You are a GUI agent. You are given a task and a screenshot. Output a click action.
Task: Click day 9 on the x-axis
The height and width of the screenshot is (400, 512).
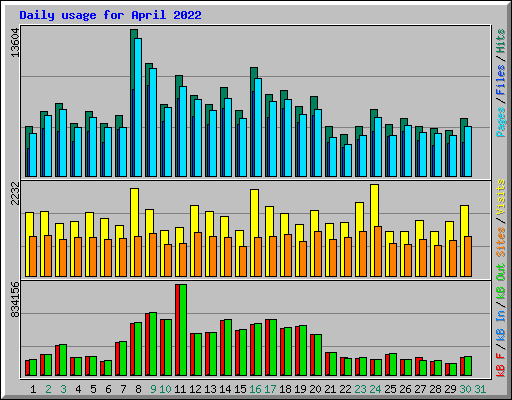point(153,389)
